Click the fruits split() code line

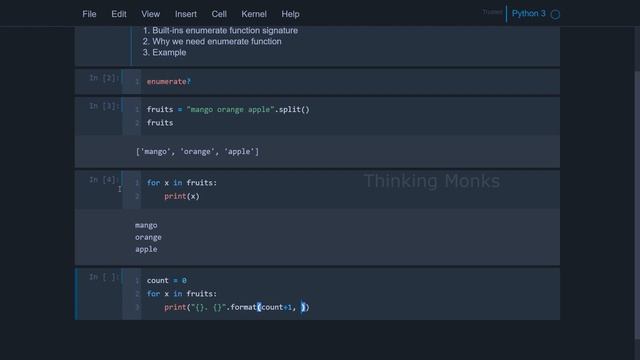(x=228, y=109)
